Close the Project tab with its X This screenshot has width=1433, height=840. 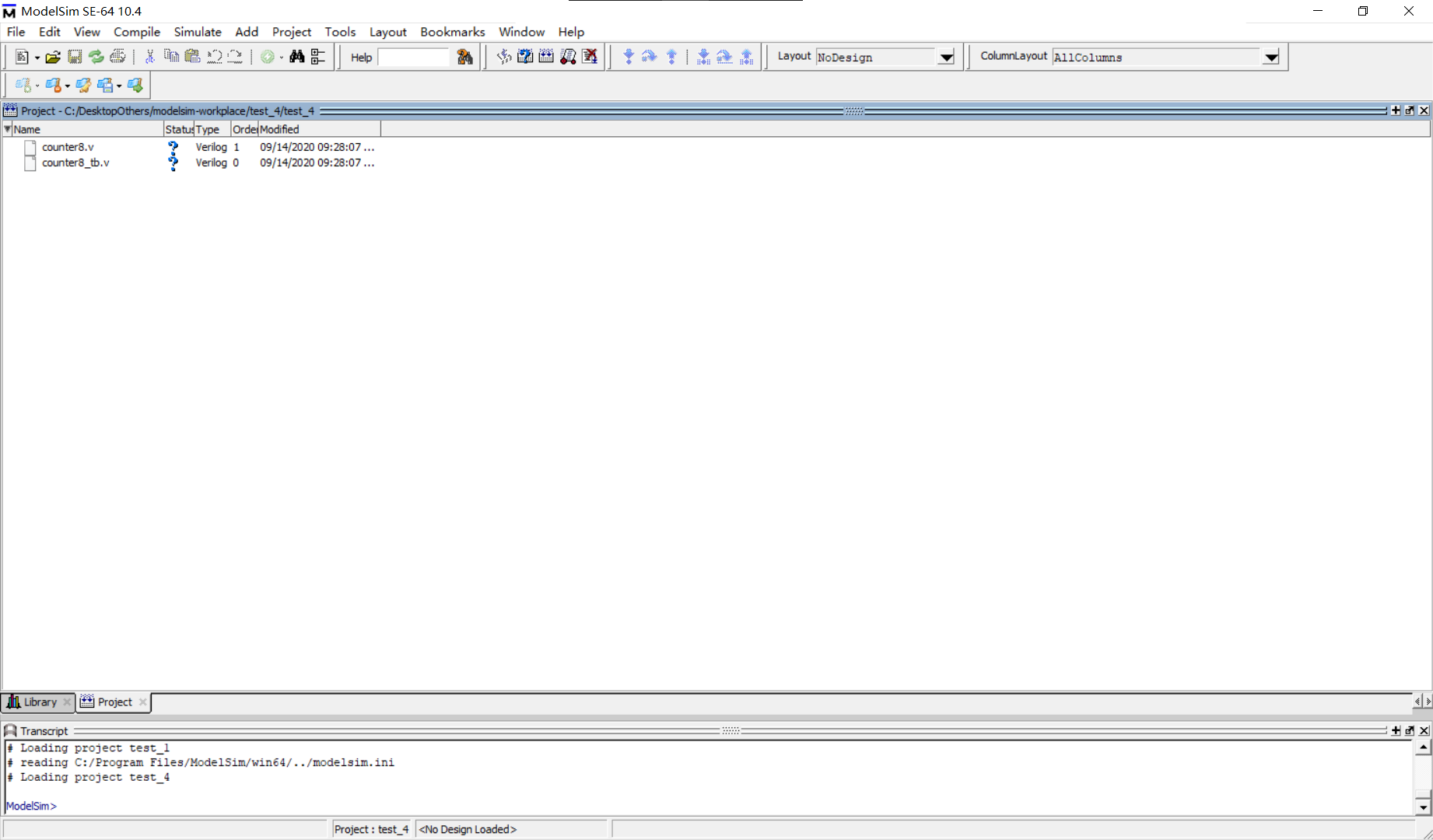pyautogui.click(x=142, y=702)
